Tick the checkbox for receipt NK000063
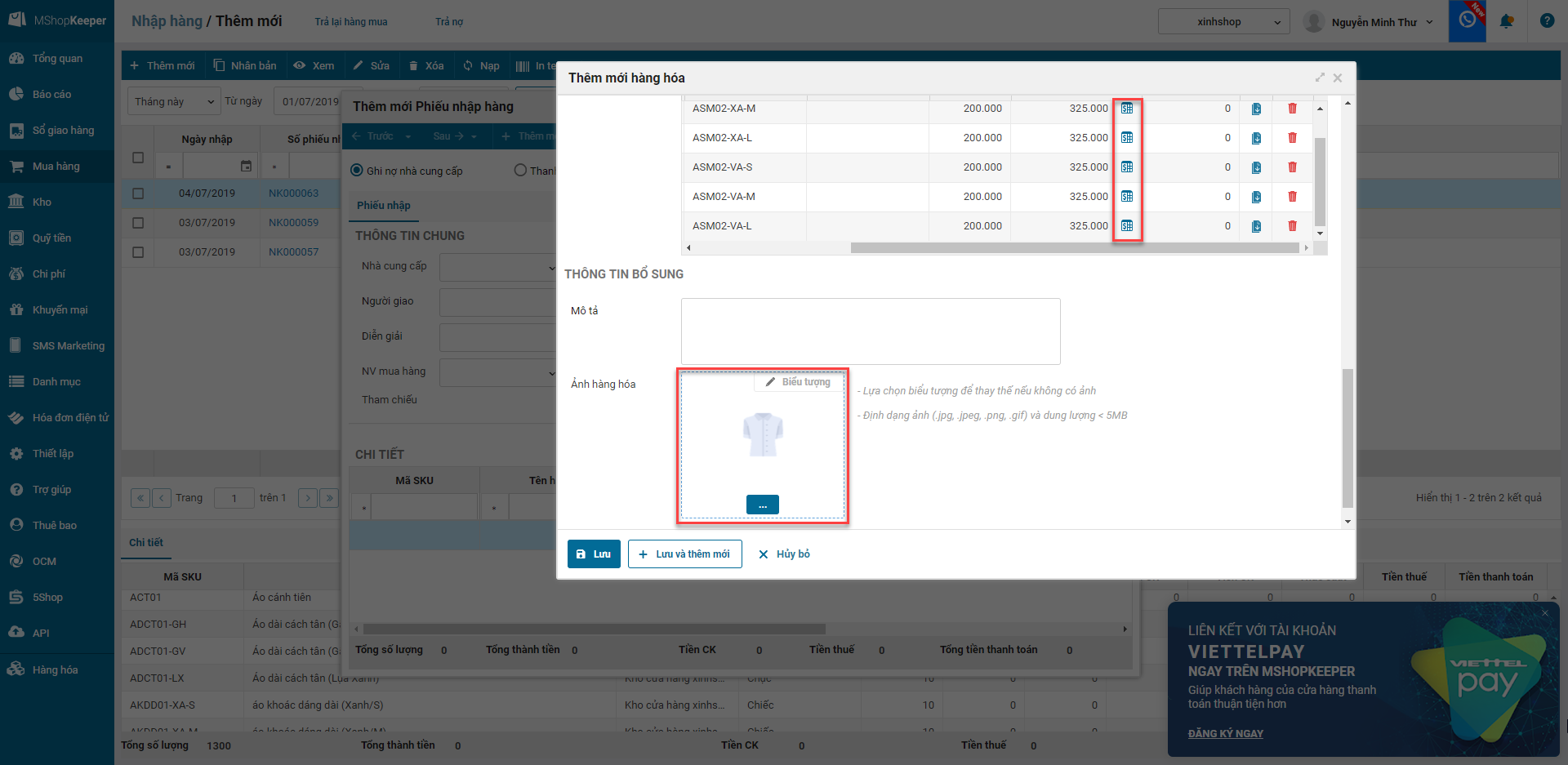 tap(138, 193)
